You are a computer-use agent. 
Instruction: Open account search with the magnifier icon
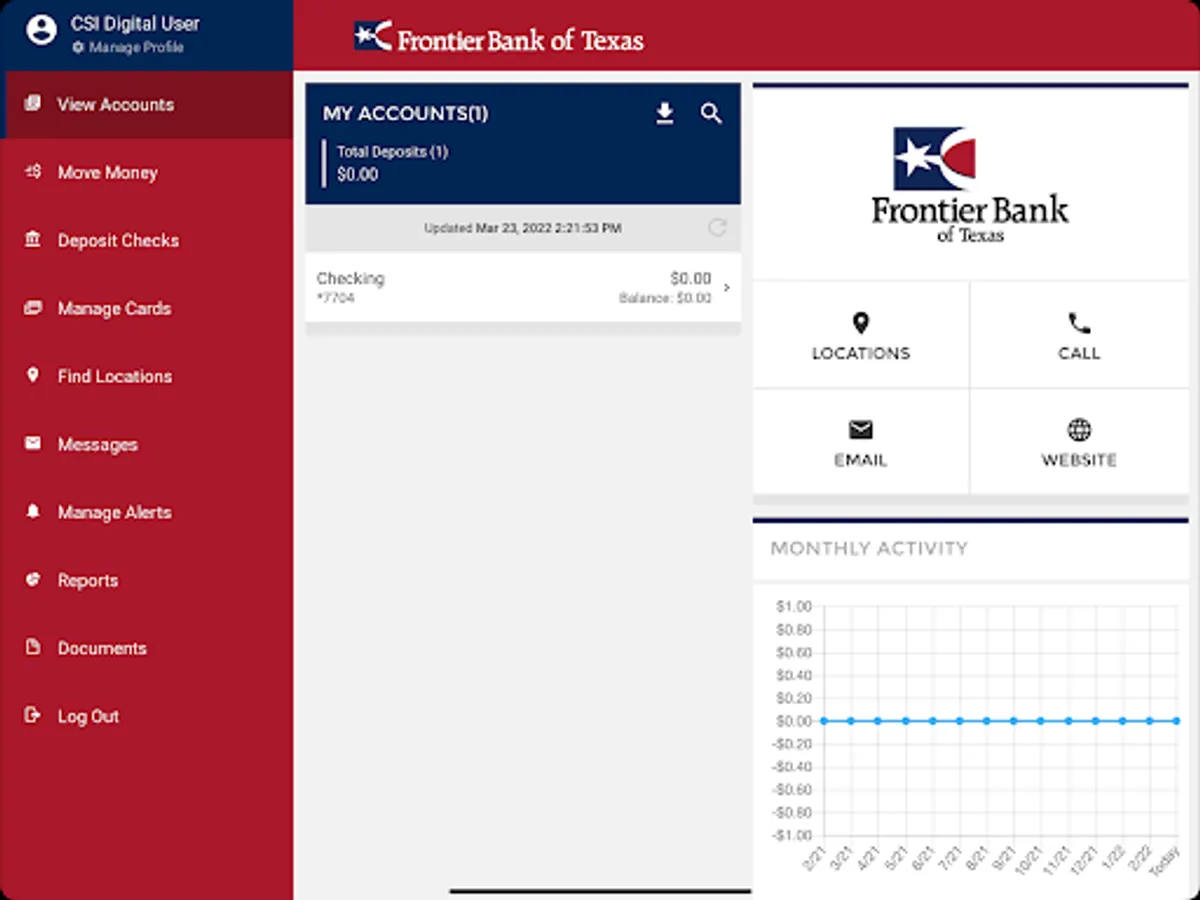[x=711, y=113]
